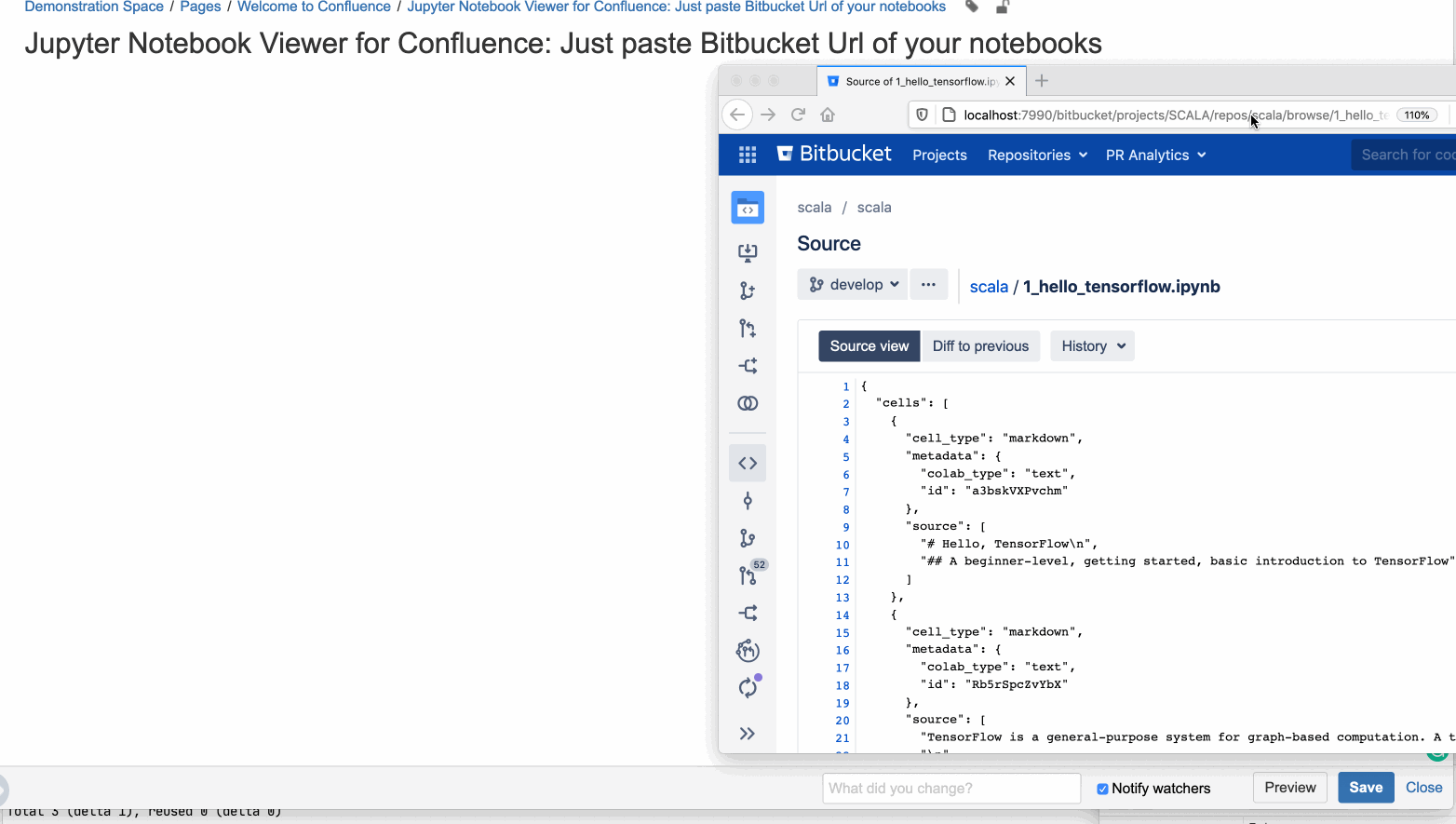Open the app switcher grid icon
Screen dimensions: 1456x824
coord(748,155)
